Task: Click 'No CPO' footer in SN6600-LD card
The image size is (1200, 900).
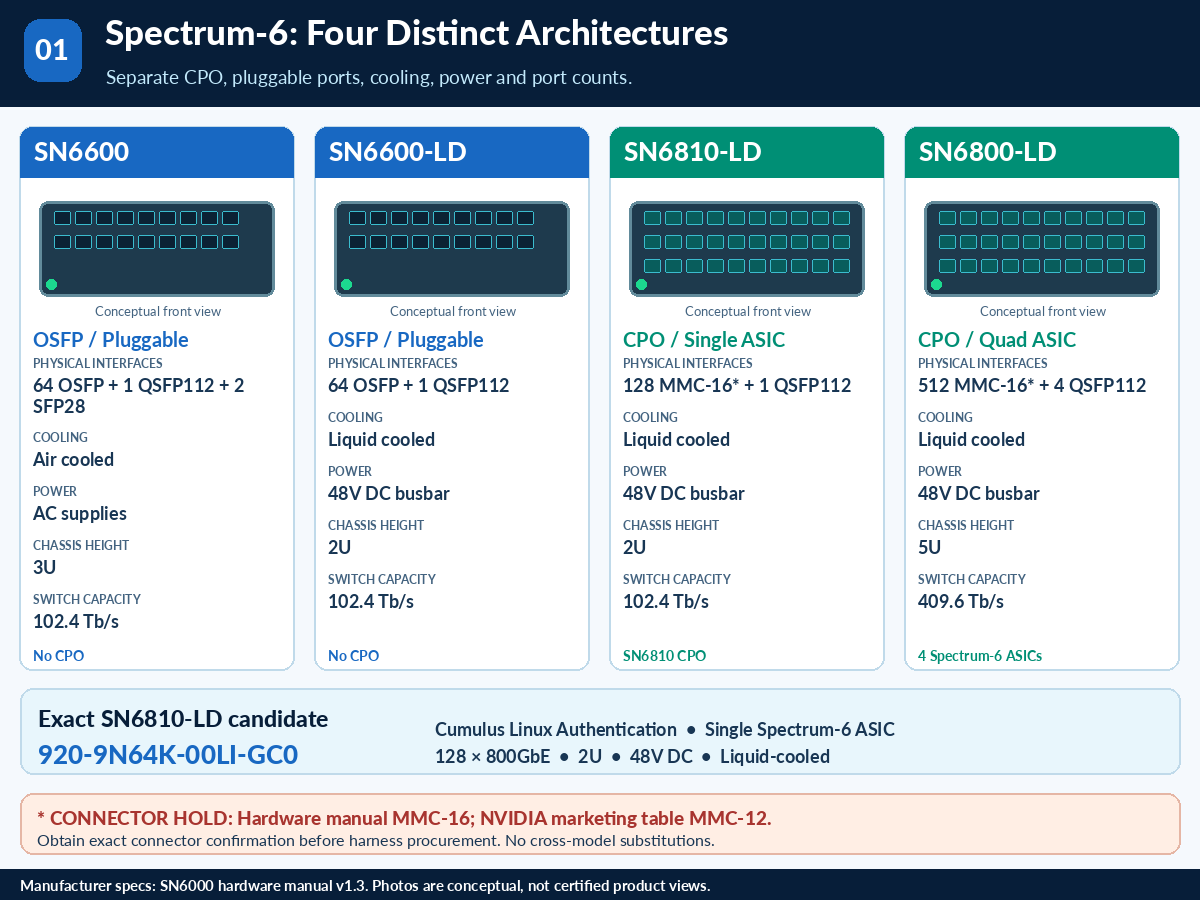Action: (x=354, y=656)
